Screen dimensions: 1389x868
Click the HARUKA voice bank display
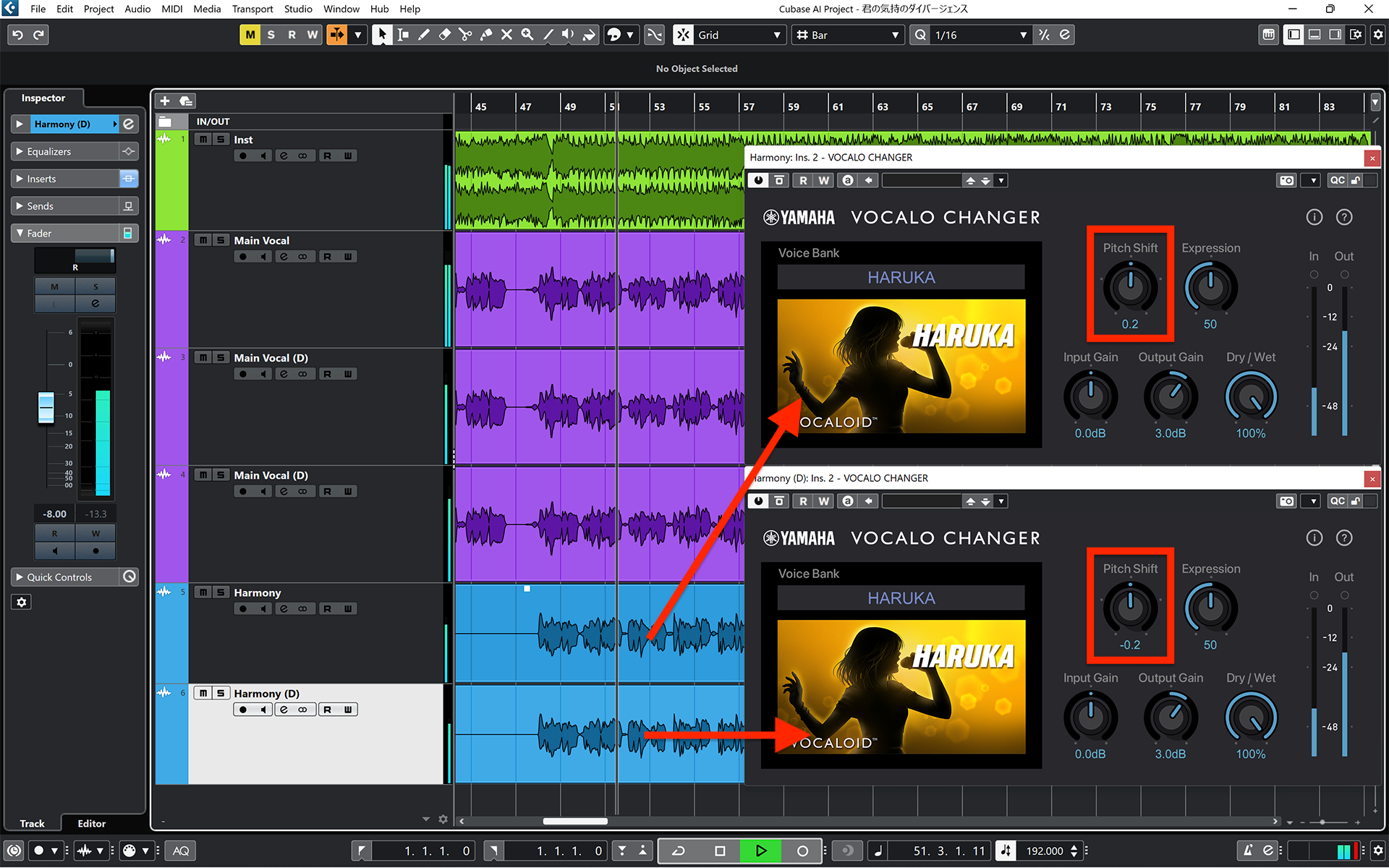click(901, 276)
